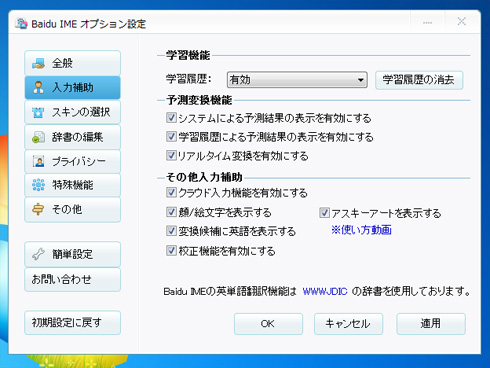The width and height of the screenshot is (490, 368).
Task: Select the 入力補助 sidebar tab
Action: point(72,88)
